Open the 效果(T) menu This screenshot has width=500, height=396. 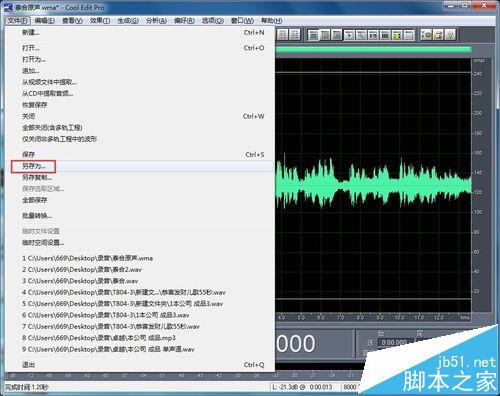pos(100,21)
